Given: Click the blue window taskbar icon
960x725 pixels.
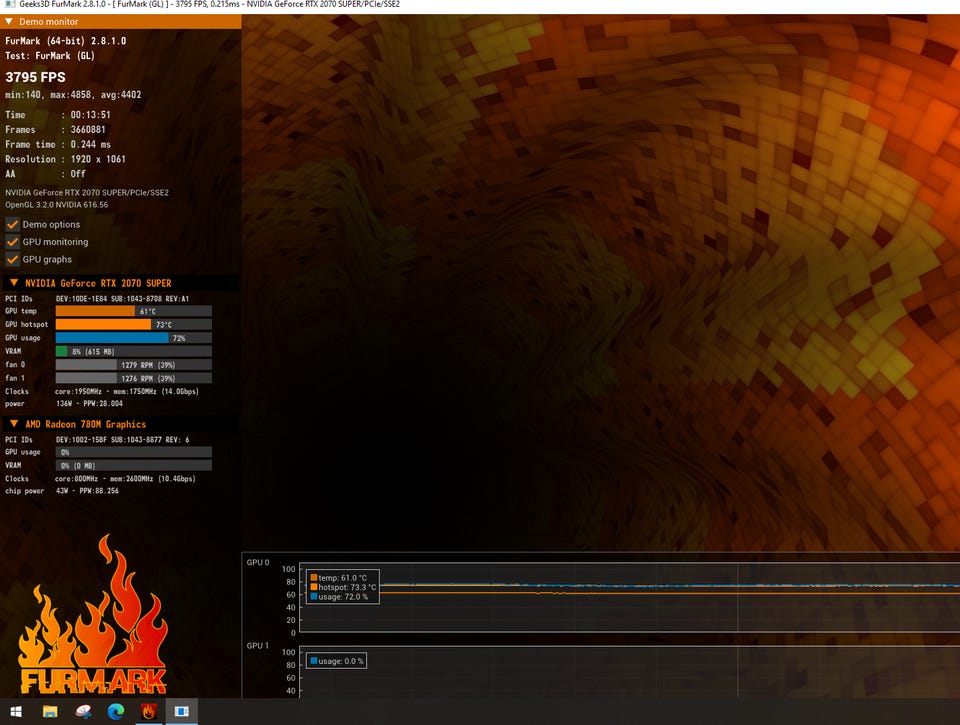Looking at the screenshot, I should pos(182,712).
